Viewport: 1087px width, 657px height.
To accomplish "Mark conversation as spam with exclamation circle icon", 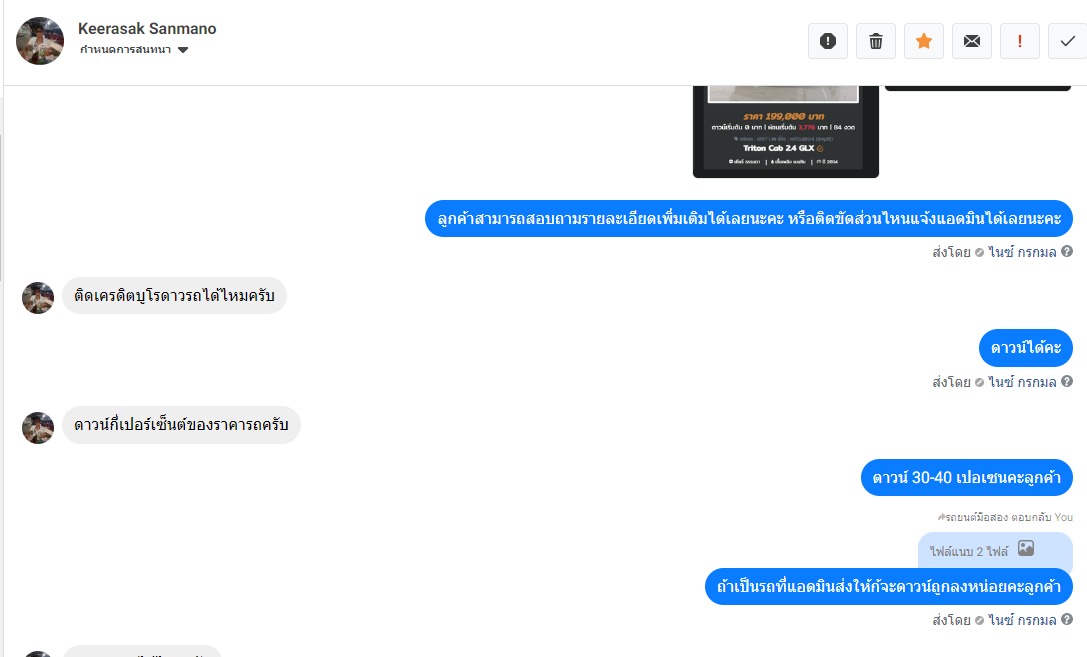I will 828,41.
